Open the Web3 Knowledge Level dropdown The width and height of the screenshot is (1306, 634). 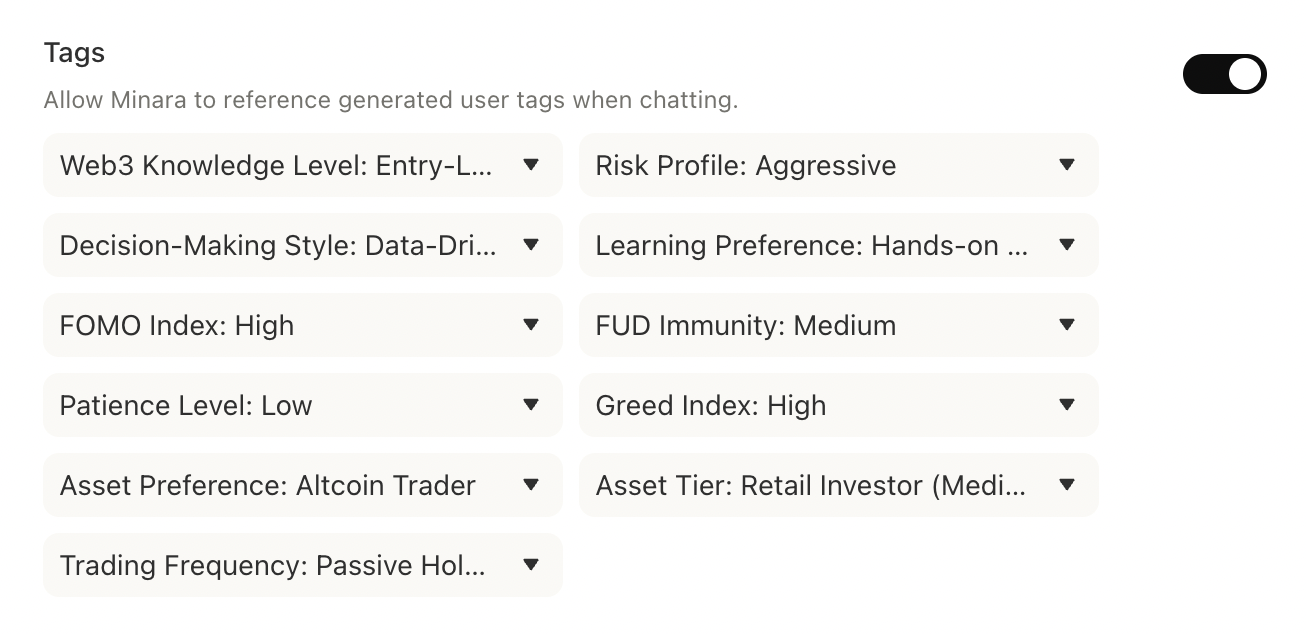(302, 165)
